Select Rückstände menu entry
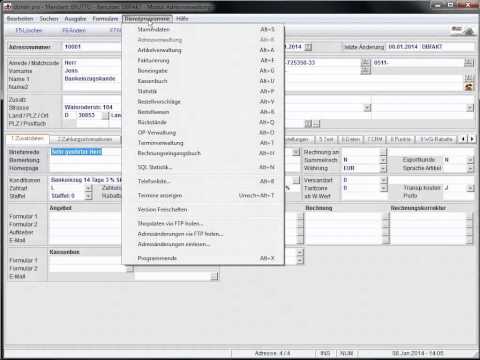Viewport: 480px width, 360px height. 204,122
